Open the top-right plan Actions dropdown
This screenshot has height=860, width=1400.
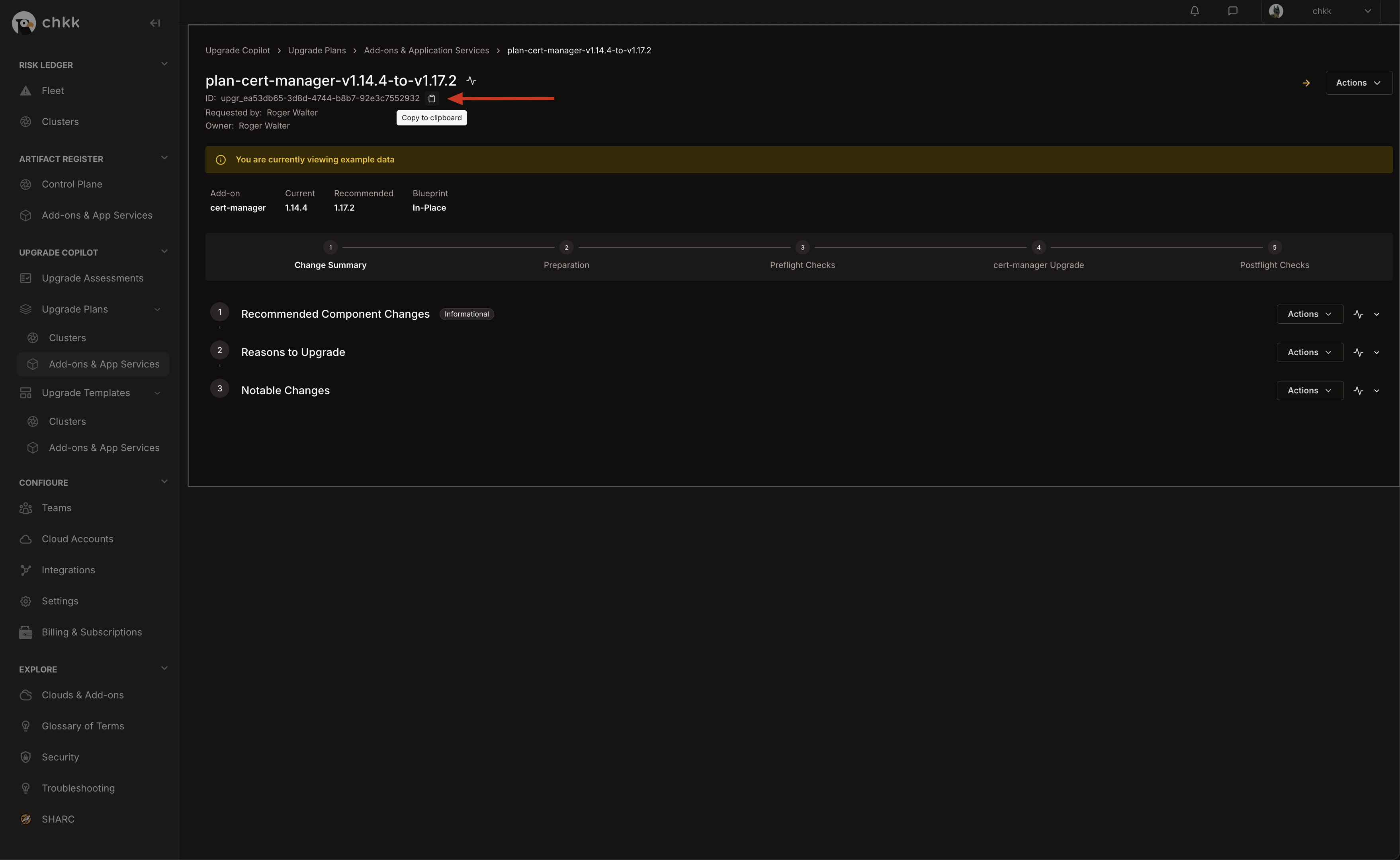1358,83
